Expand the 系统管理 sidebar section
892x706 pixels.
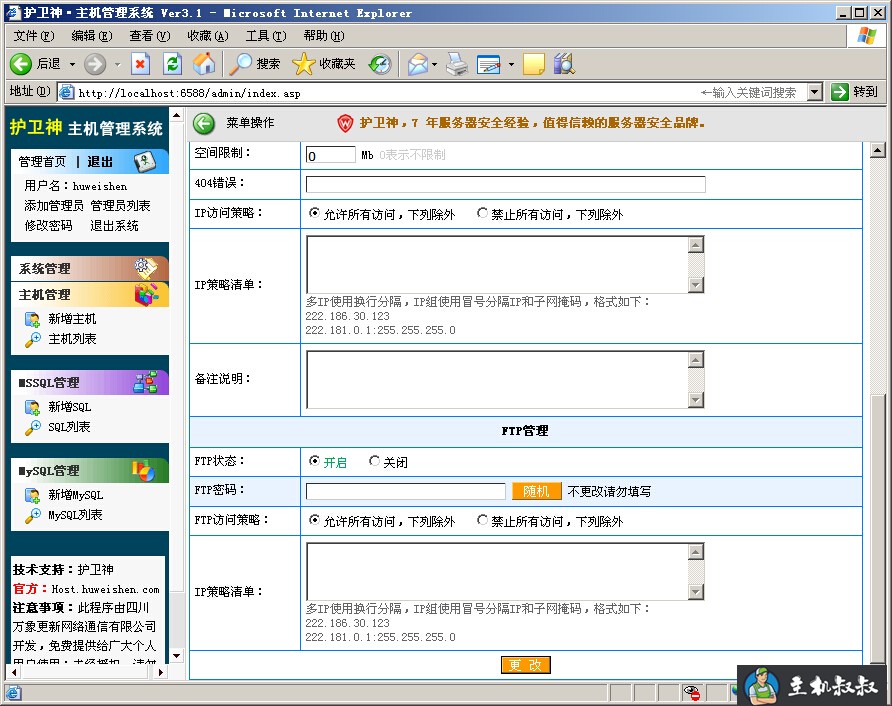pos(89,268)
